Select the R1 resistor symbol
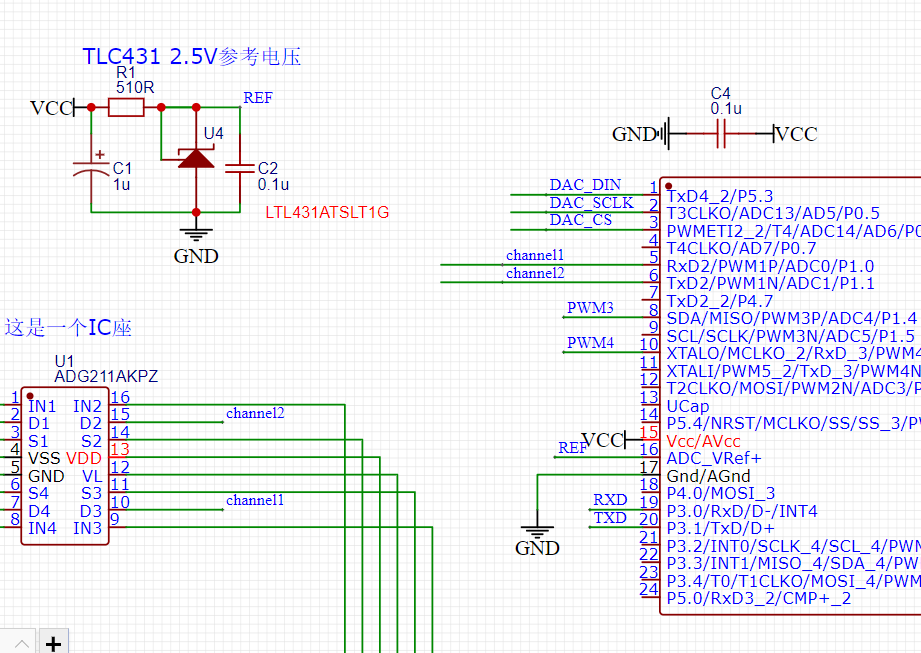 [x=126, y=107]
